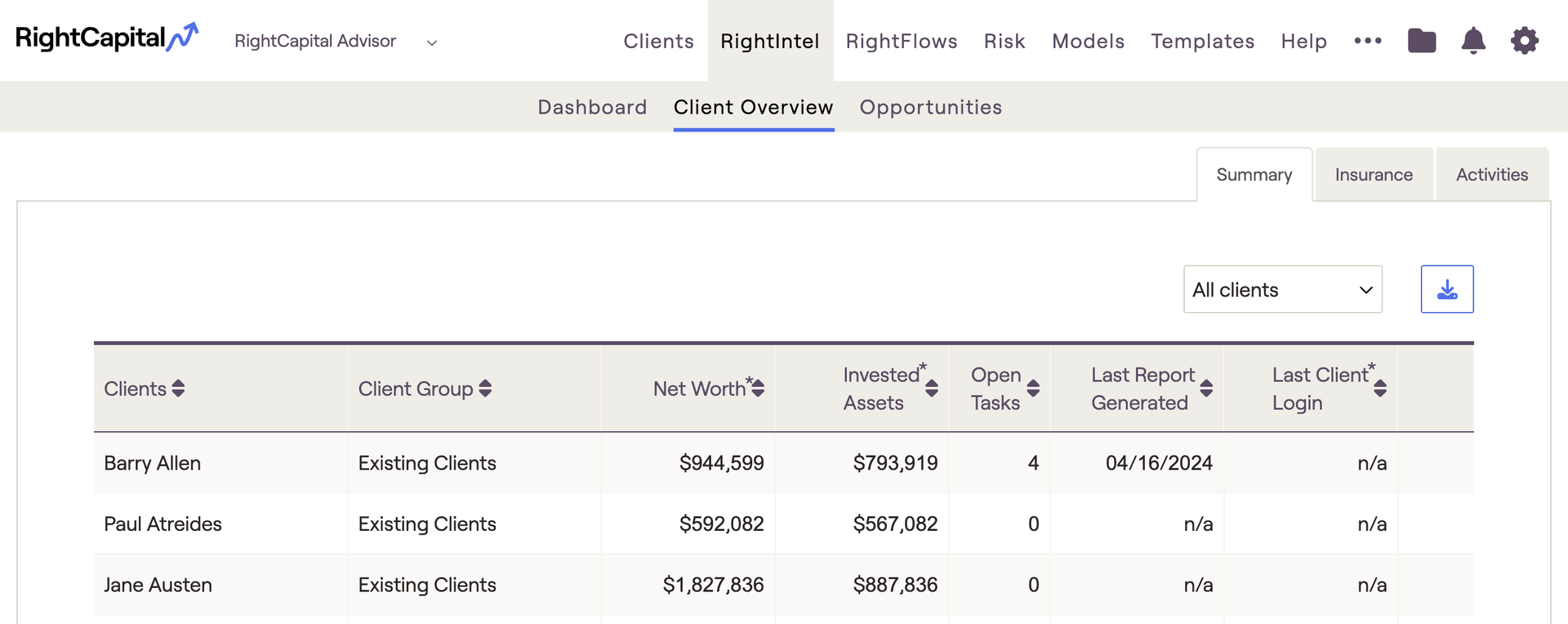The width and height of the screenshot is (1568, 624).
Task: Click Barry Allen's open tasks count 4
Action: tap(1033, 463)
